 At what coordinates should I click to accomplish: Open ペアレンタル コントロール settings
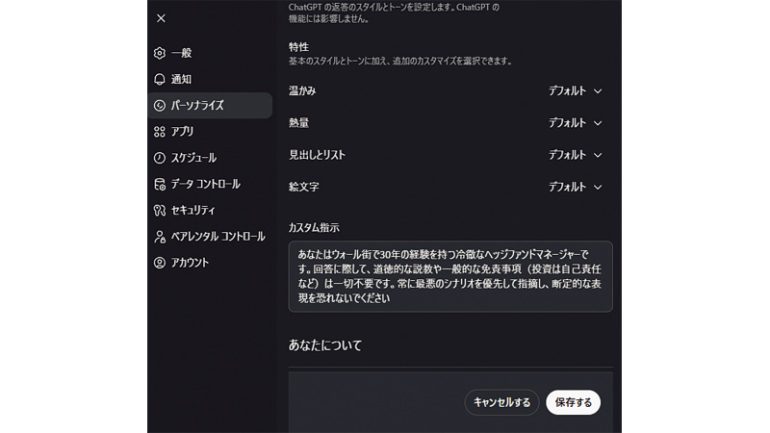coord(210,237)
